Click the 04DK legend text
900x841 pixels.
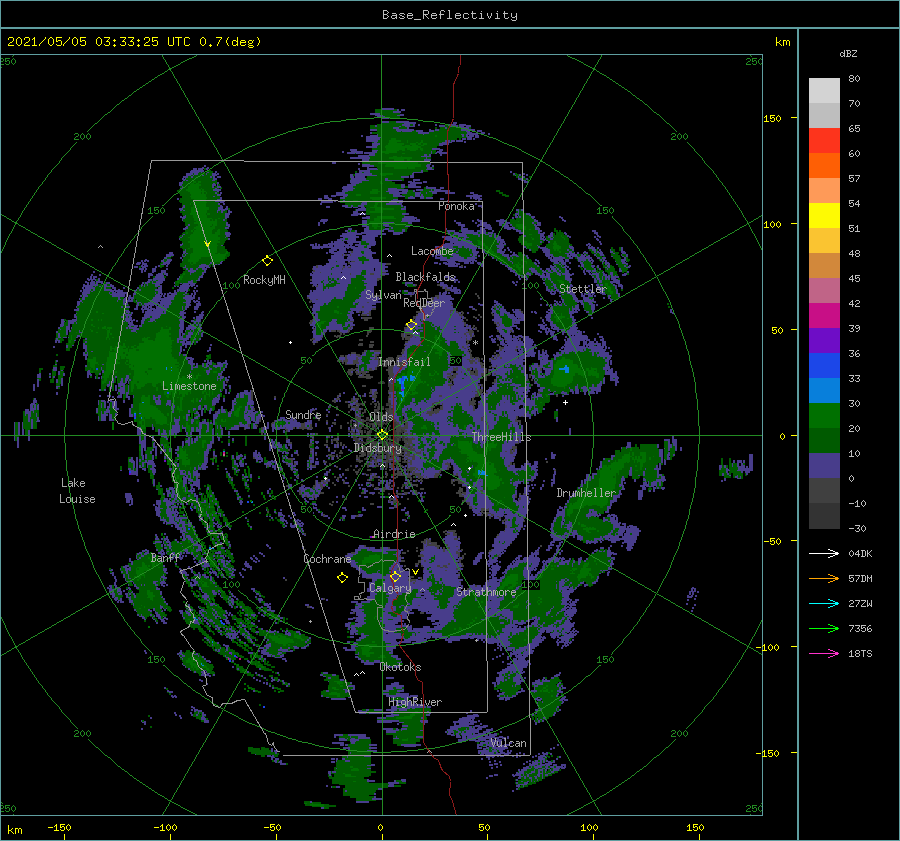point(860,553)
